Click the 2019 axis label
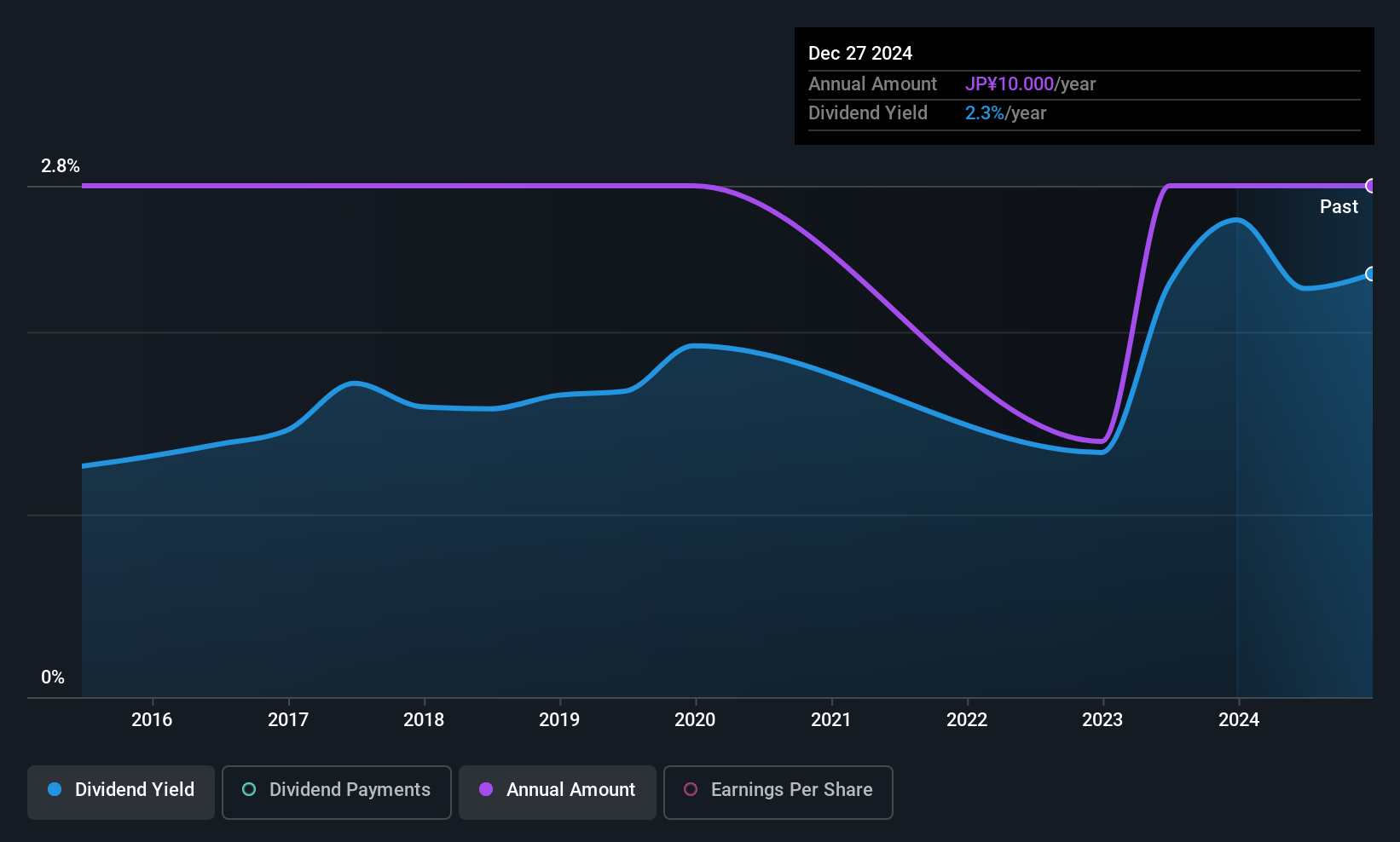The width and height of the screenshot is (1400, 842). (559, 720)
